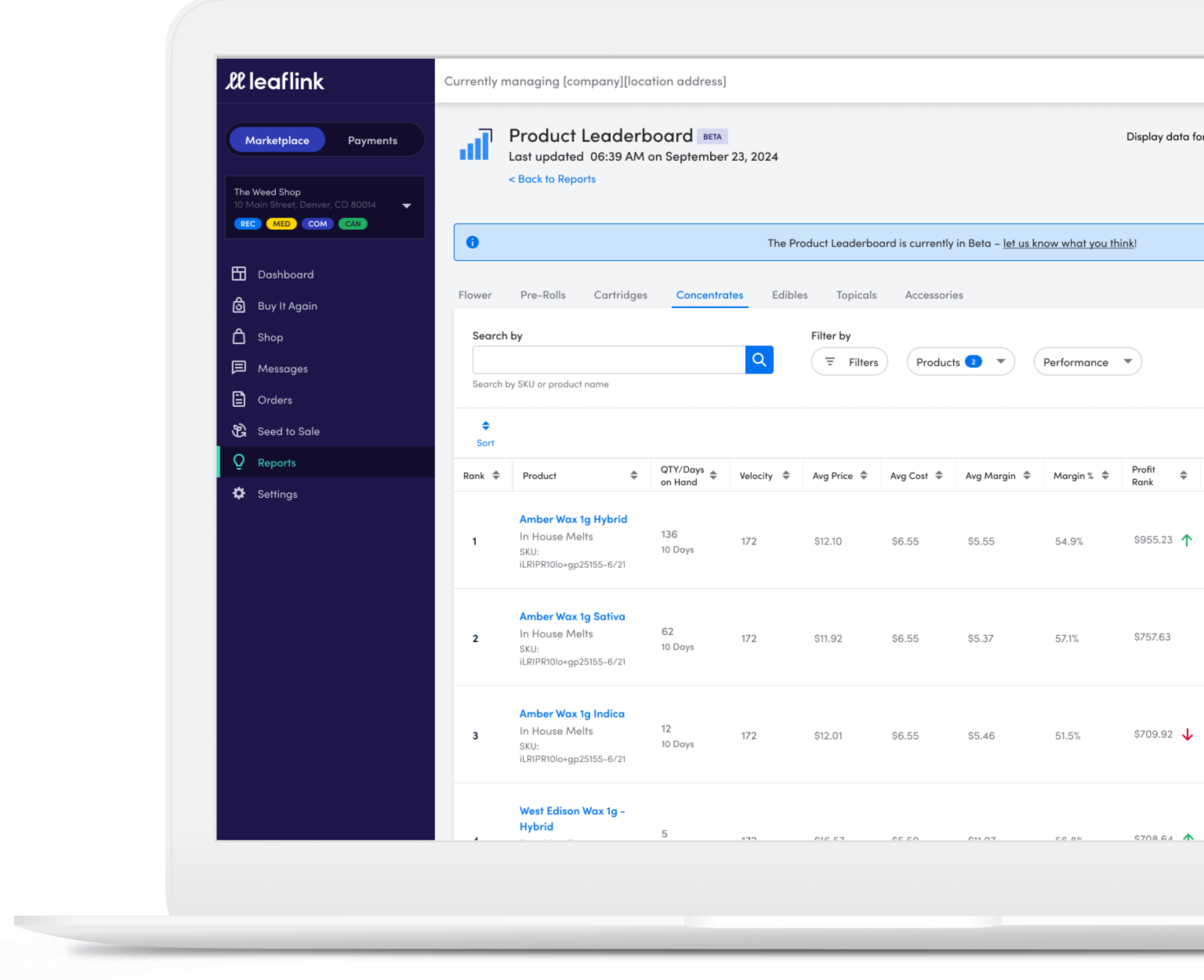The image size is (1204, 980).
Task: Open Messages from the sidebar
Action: (282, 368)
